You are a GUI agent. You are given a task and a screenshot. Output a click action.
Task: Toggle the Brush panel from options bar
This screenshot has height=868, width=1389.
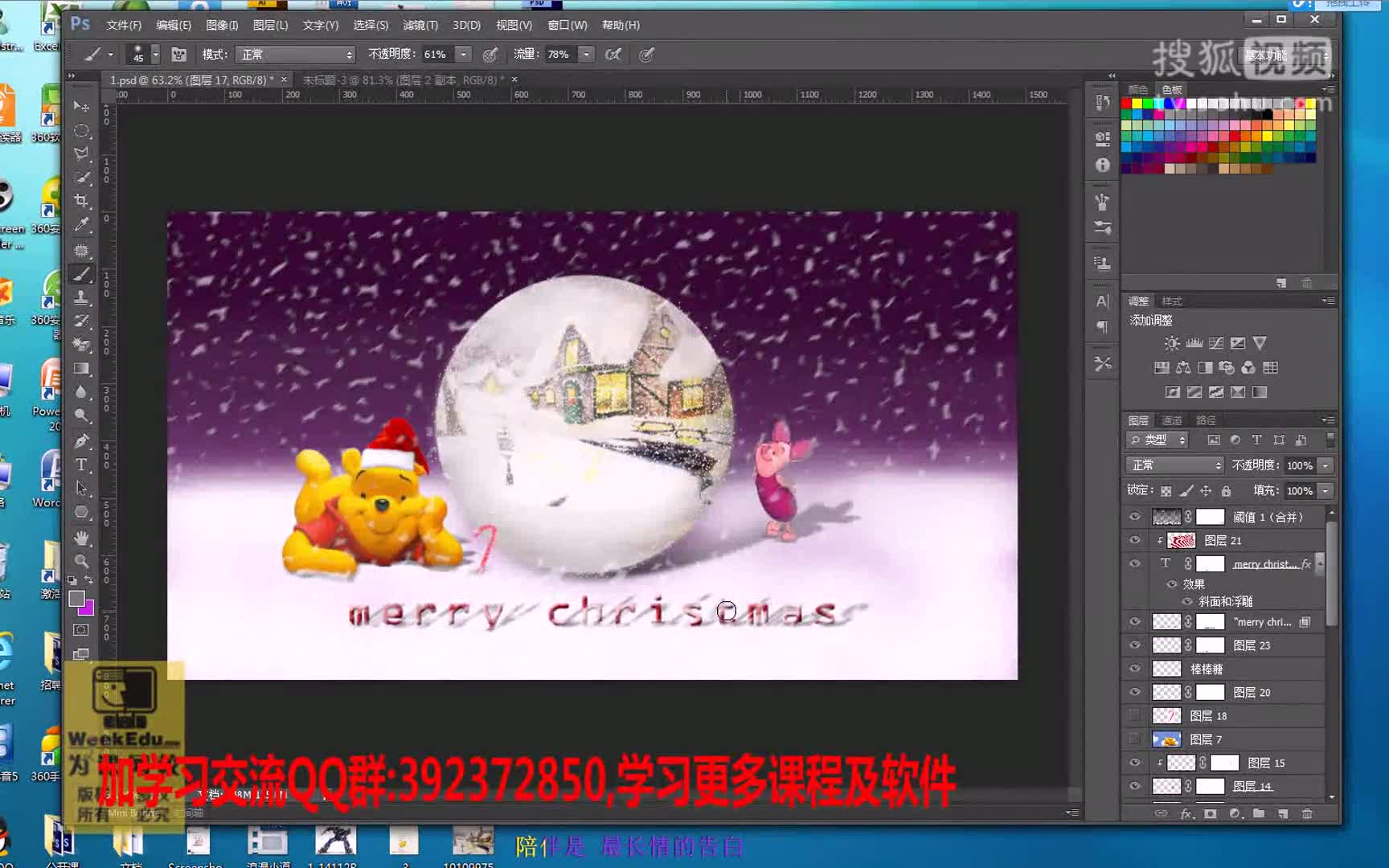click(179, 55)
